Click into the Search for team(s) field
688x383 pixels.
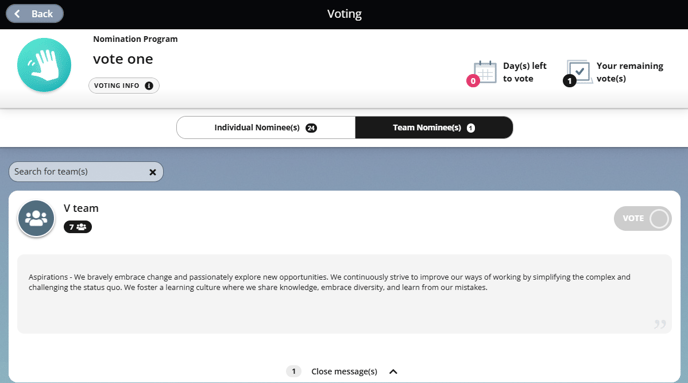pyautogui.click(x=79, y=172)
